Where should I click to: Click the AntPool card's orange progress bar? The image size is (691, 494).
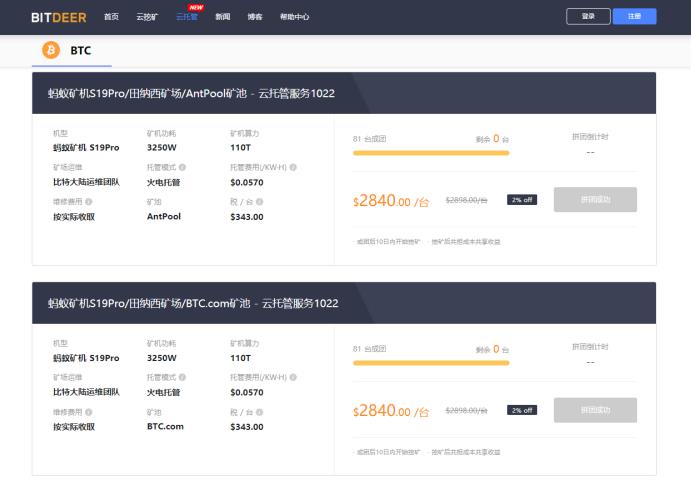[x=431, y=153]
